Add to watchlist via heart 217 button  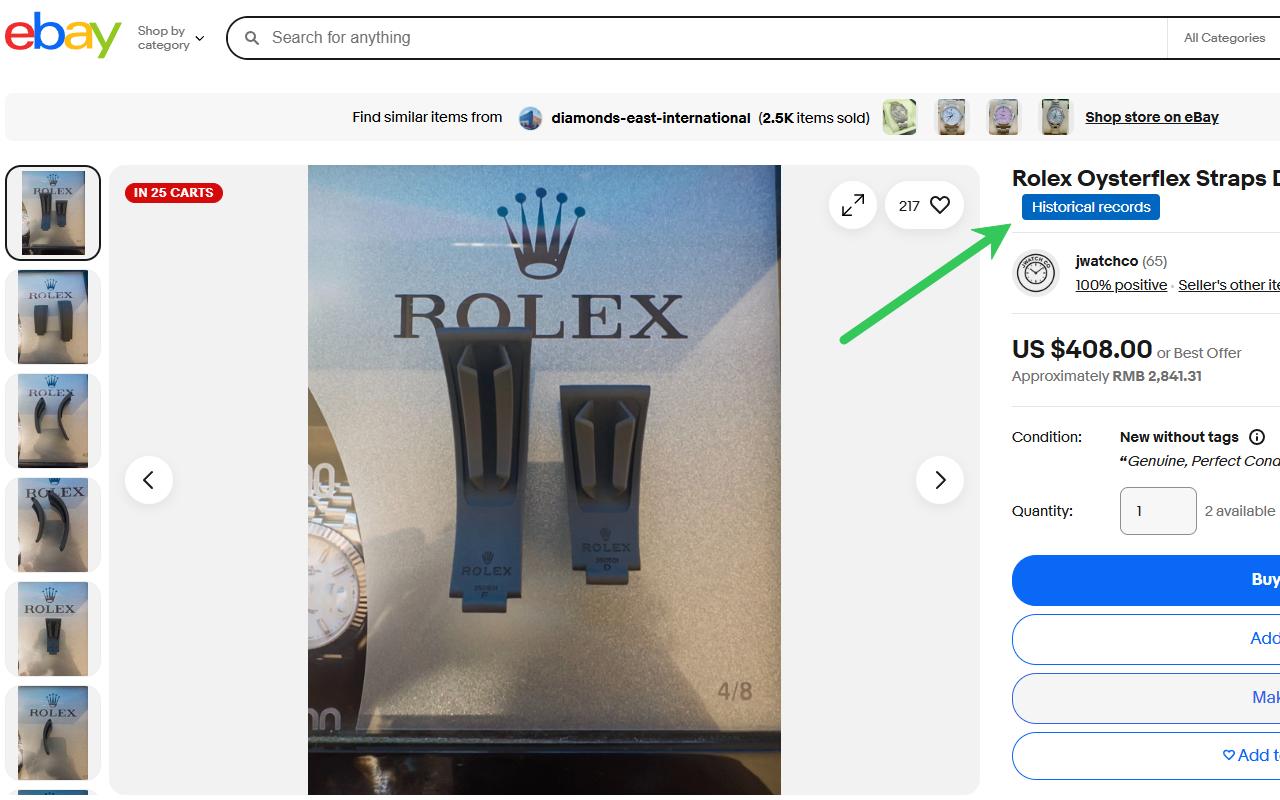click(x=924, y=205)
